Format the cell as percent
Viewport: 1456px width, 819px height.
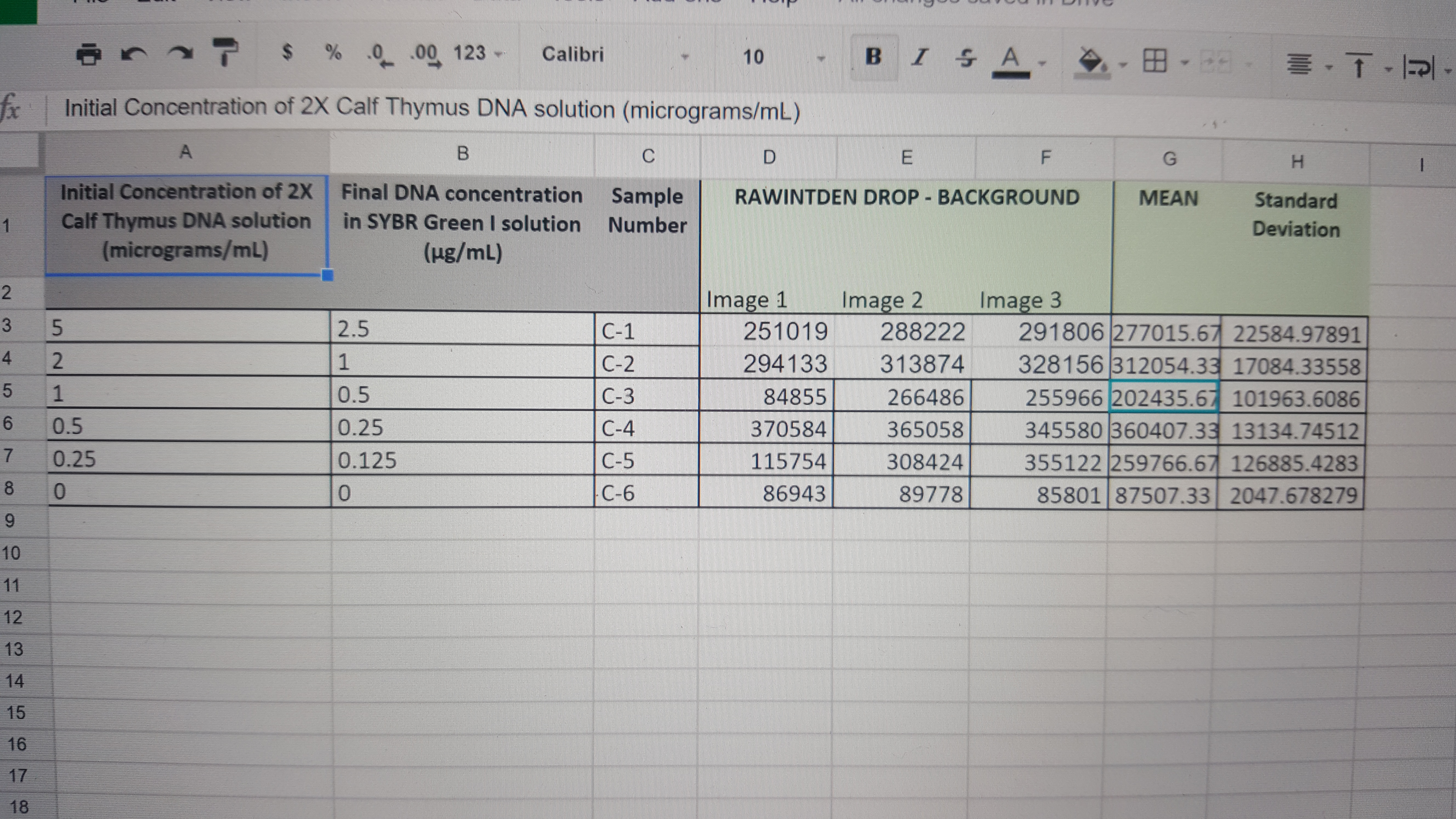coord(333,53)
